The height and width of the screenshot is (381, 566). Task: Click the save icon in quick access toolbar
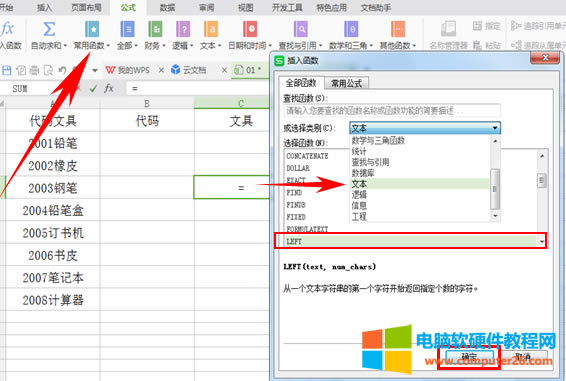click(6, 70)
